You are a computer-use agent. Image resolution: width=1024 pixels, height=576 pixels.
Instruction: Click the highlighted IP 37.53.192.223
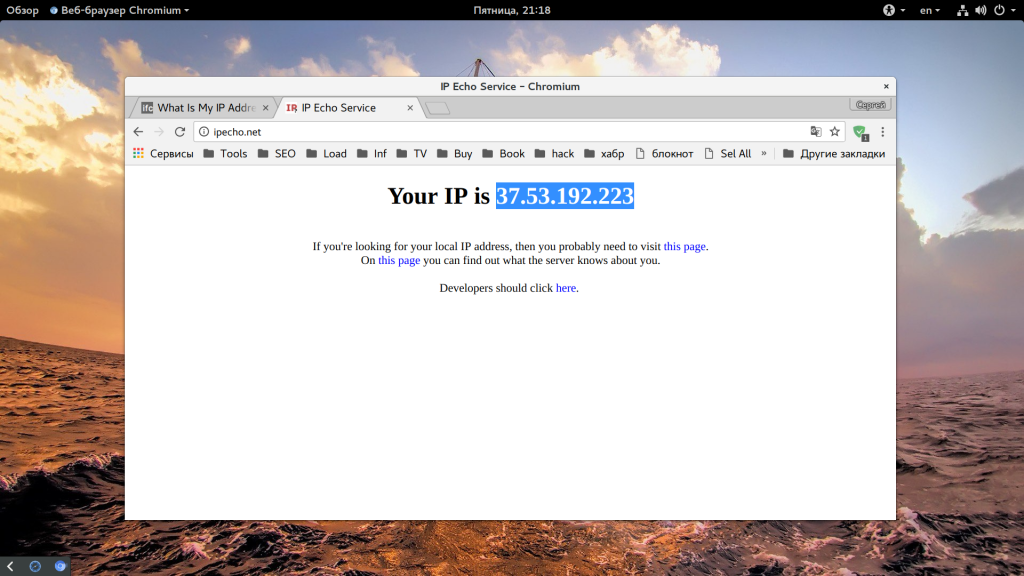565,196
